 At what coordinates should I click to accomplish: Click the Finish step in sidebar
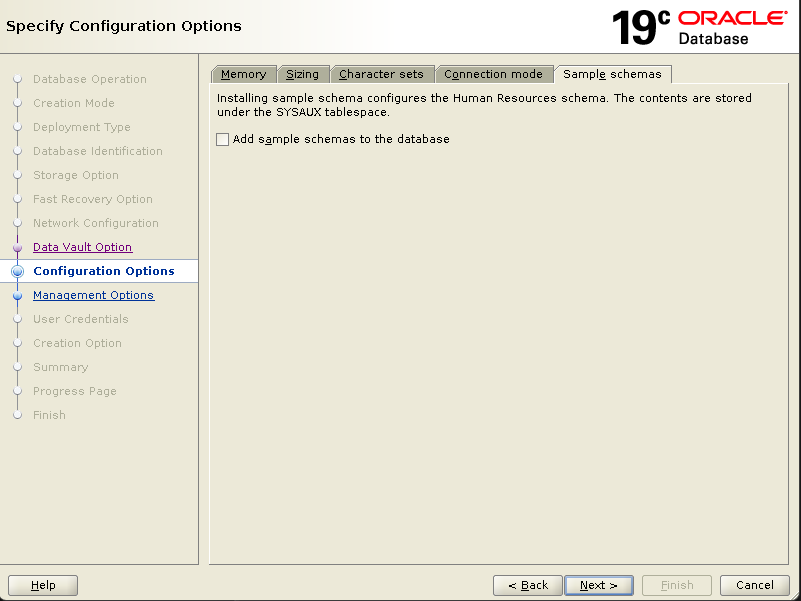(50, 415)
